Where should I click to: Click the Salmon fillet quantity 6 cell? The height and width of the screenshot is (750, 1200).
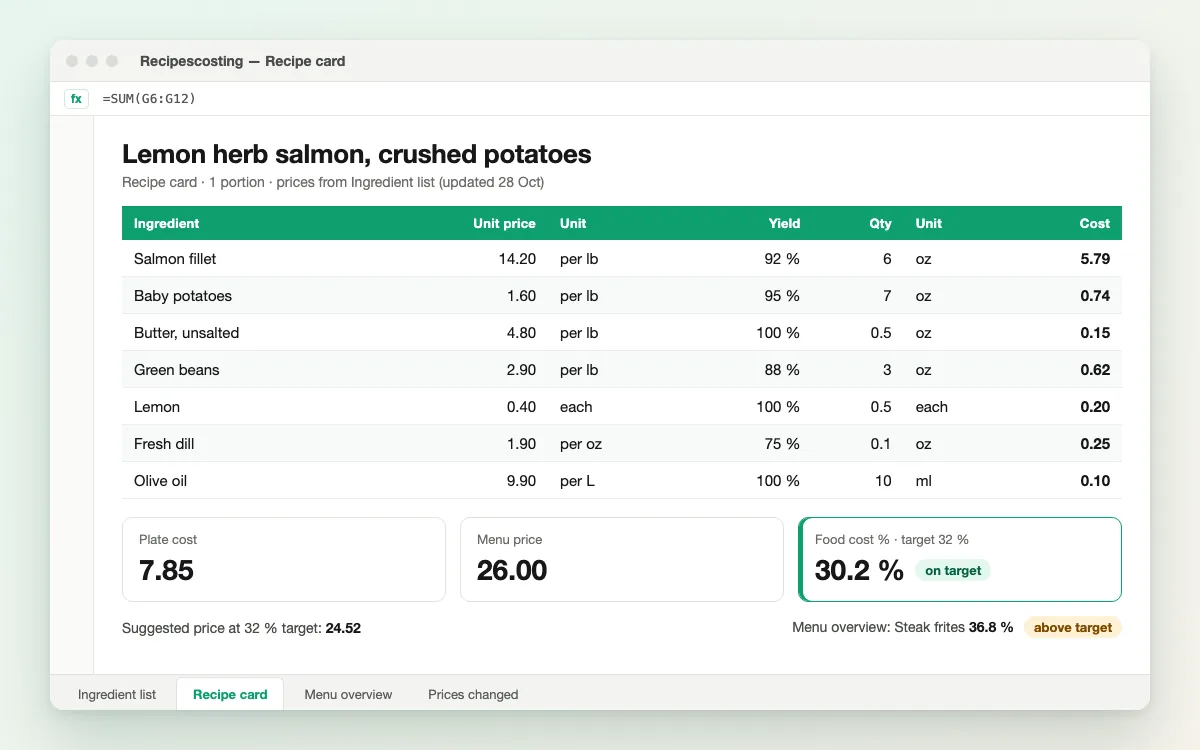tap(886, 259)
